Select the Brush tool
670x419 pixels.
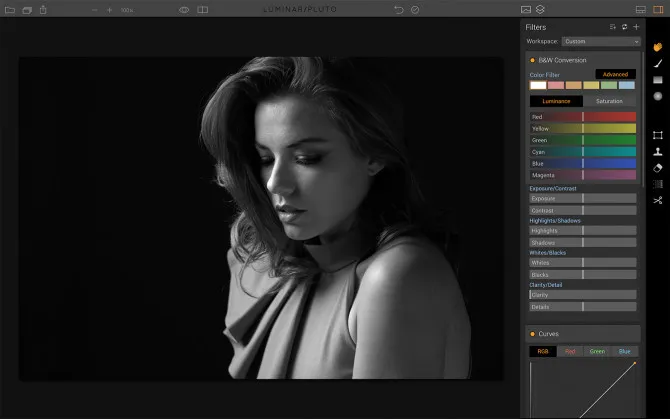(658, 63)
